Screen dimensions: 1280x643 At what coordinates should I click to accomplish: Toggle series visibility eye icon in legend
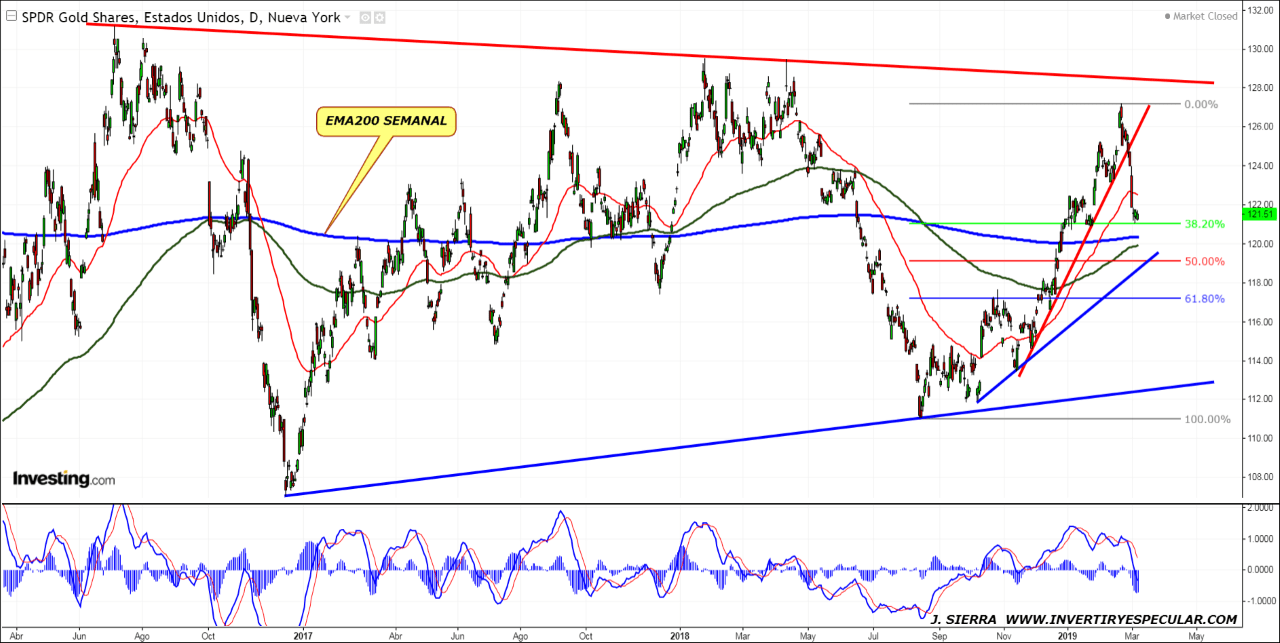click(x=365, y=18)
